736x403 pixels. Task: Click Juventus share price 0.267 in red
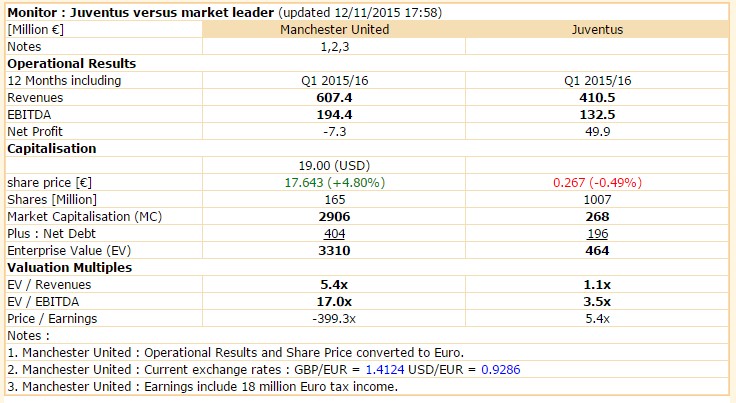click(x=598, y=182)
